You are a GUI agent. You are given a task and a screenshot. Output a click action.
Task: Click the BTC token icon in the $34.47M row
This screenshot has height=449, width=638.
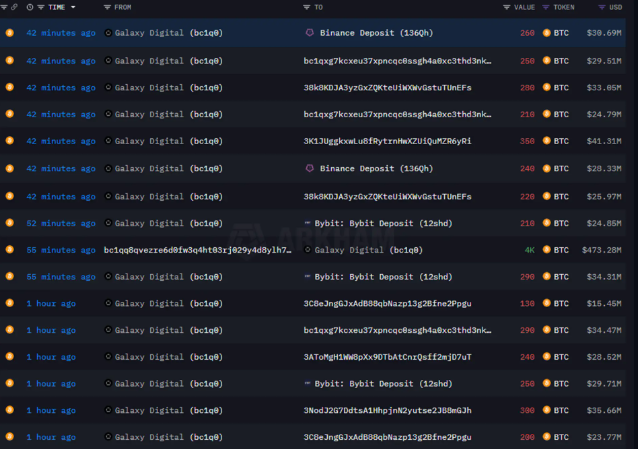[x=547, y=330]
